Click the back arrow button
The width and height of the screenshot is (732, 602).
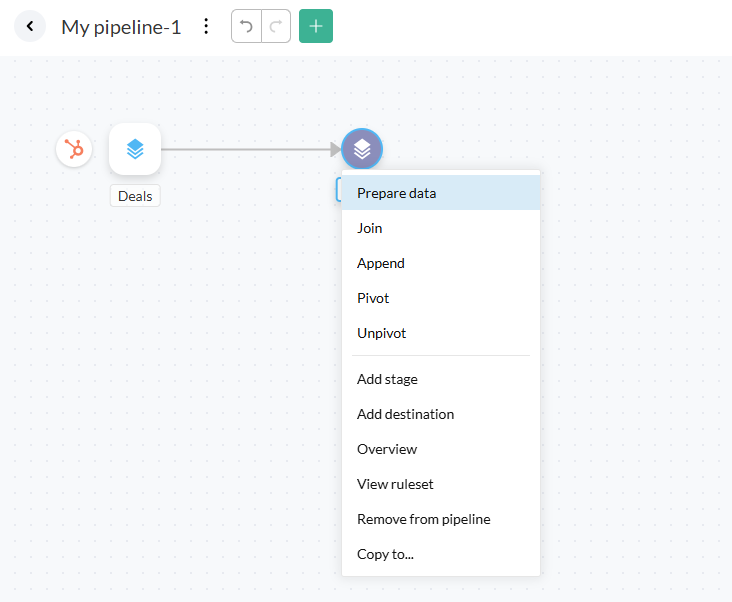coord(30,26)
